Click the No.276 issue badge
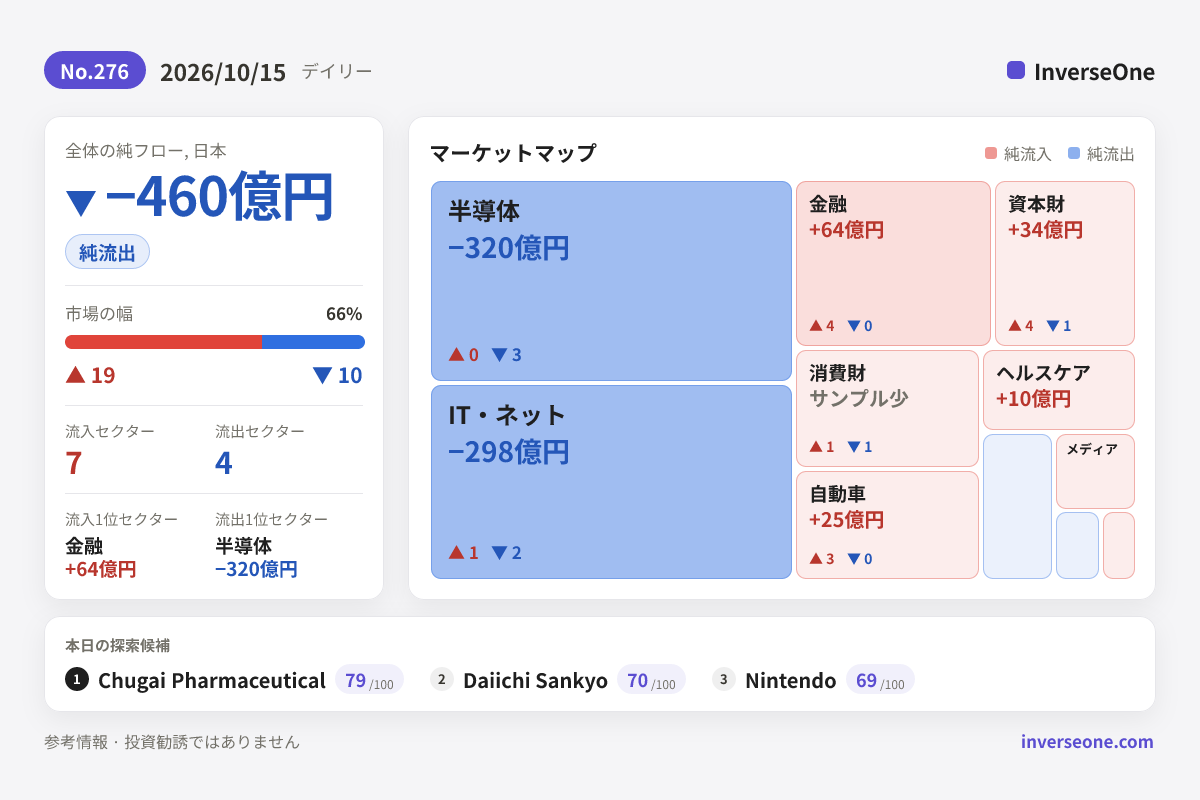 (95, 71)
